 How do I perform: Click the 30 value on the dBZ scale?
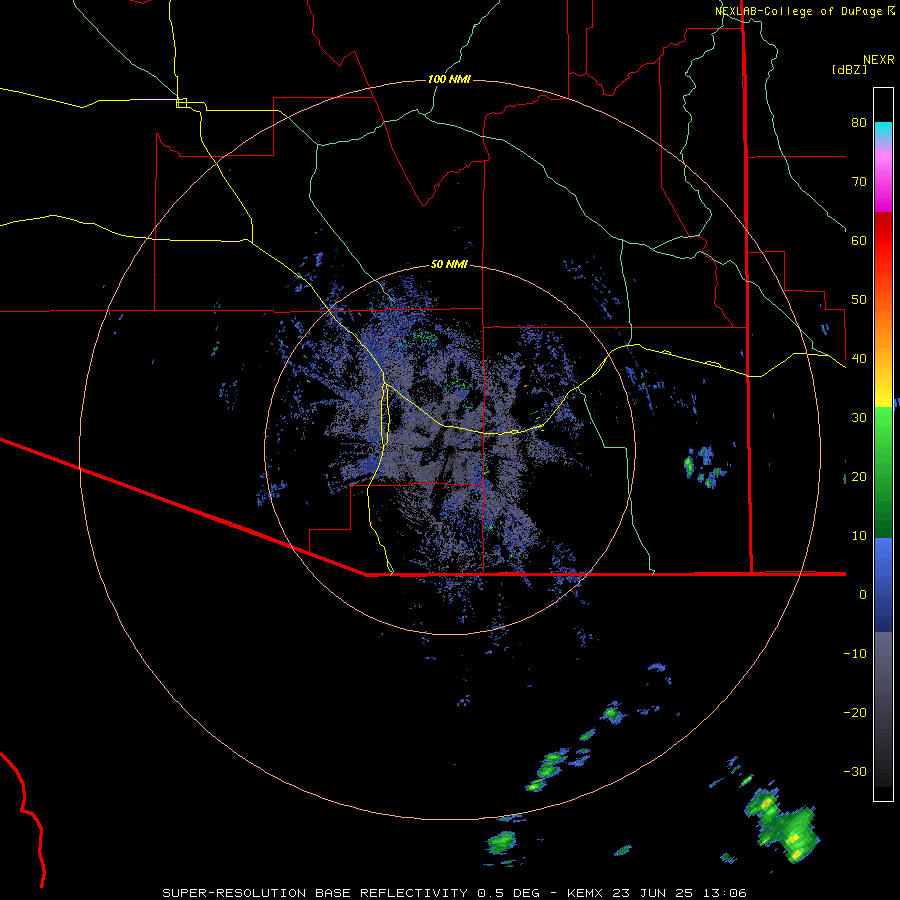pyautogui.click(x=859, y=418)
